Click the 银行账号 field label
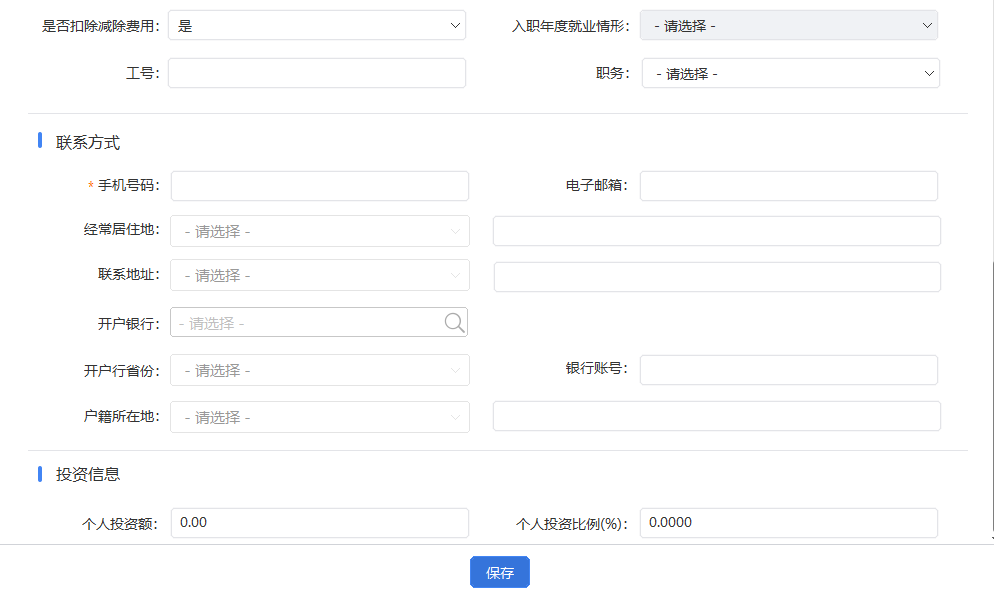 pos(597,368)
